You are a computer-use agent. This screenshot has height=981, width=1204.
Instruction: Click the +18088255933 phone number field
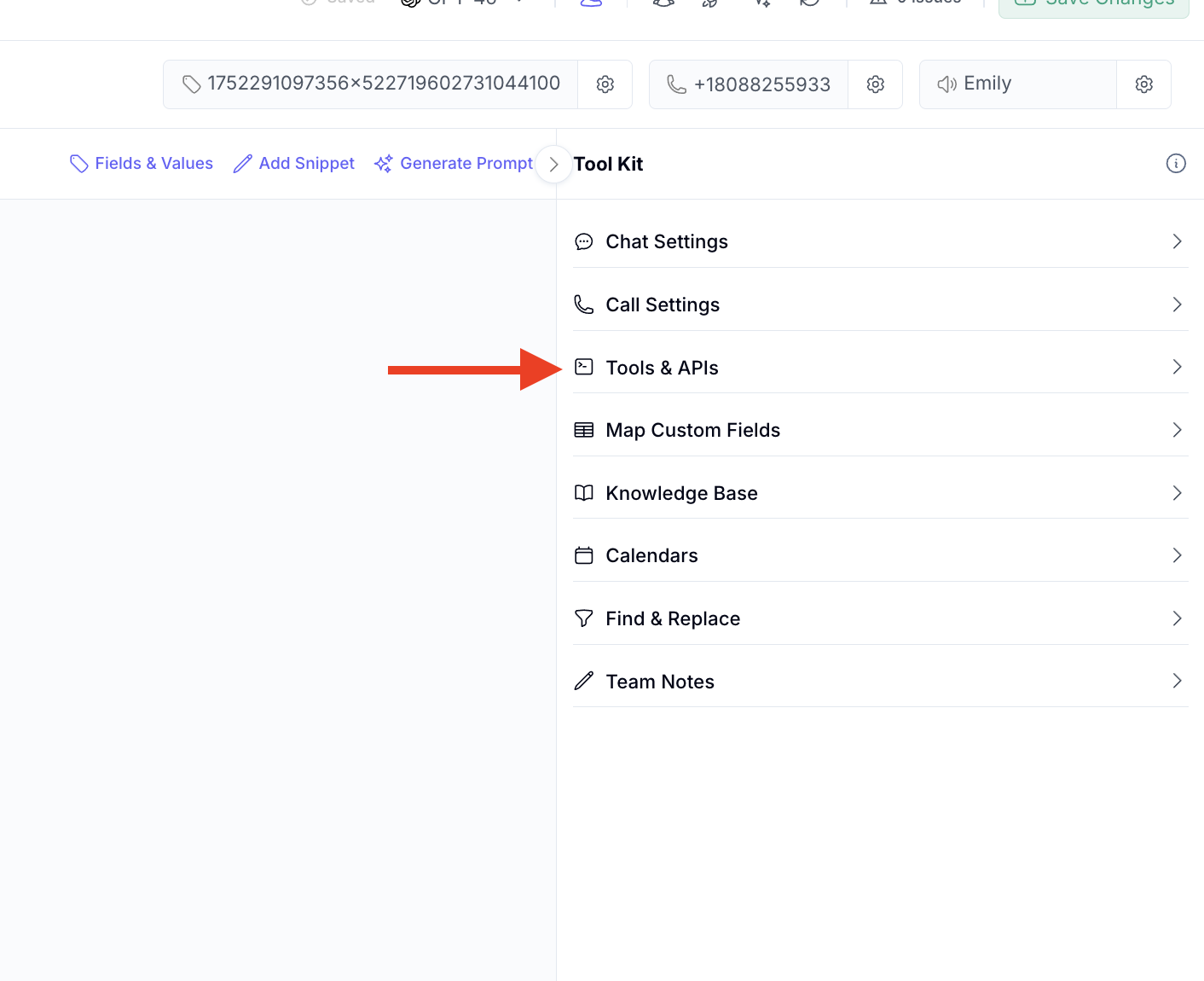(x=749, y=84)
